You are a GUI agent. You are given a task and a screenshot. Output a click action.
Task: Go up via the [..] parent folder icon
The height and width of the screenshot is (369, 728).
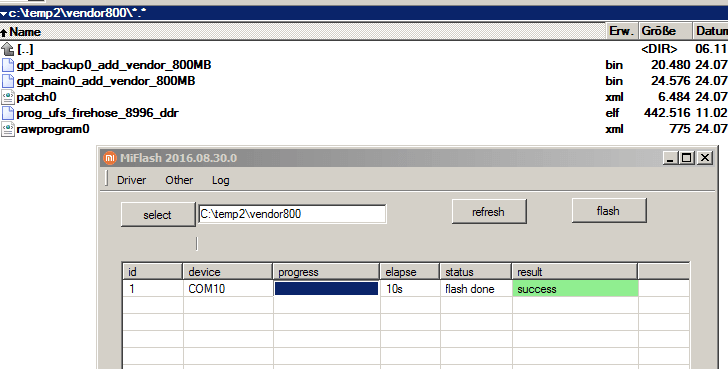click(8, 49)
